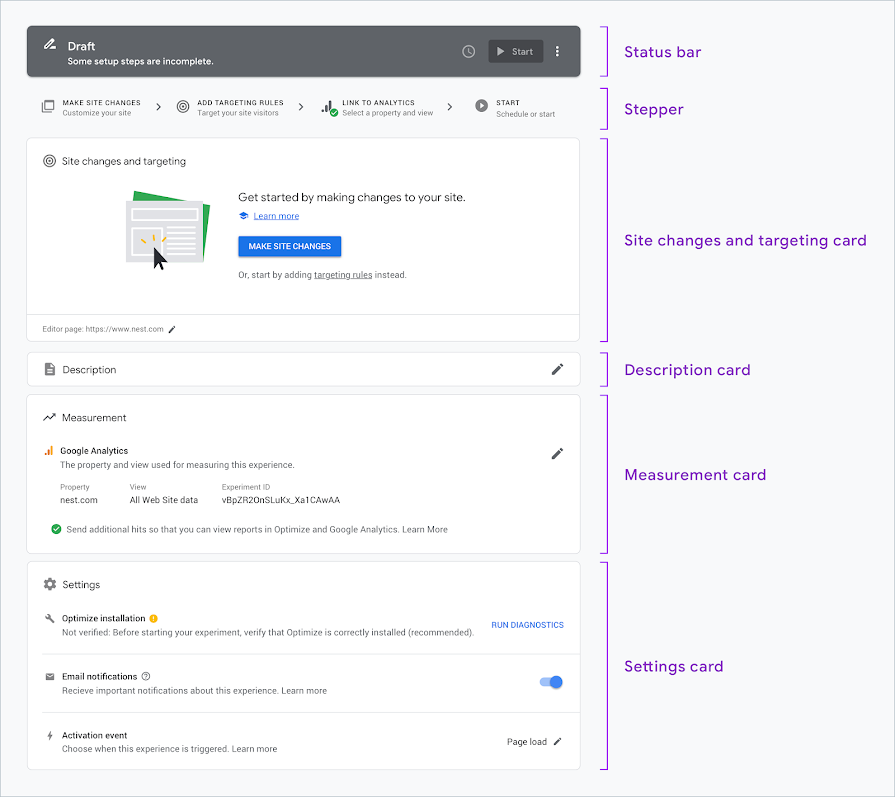Click the site editor illustration thumbnail
This screenshot has height=797, width=895.
click(168, 230)
